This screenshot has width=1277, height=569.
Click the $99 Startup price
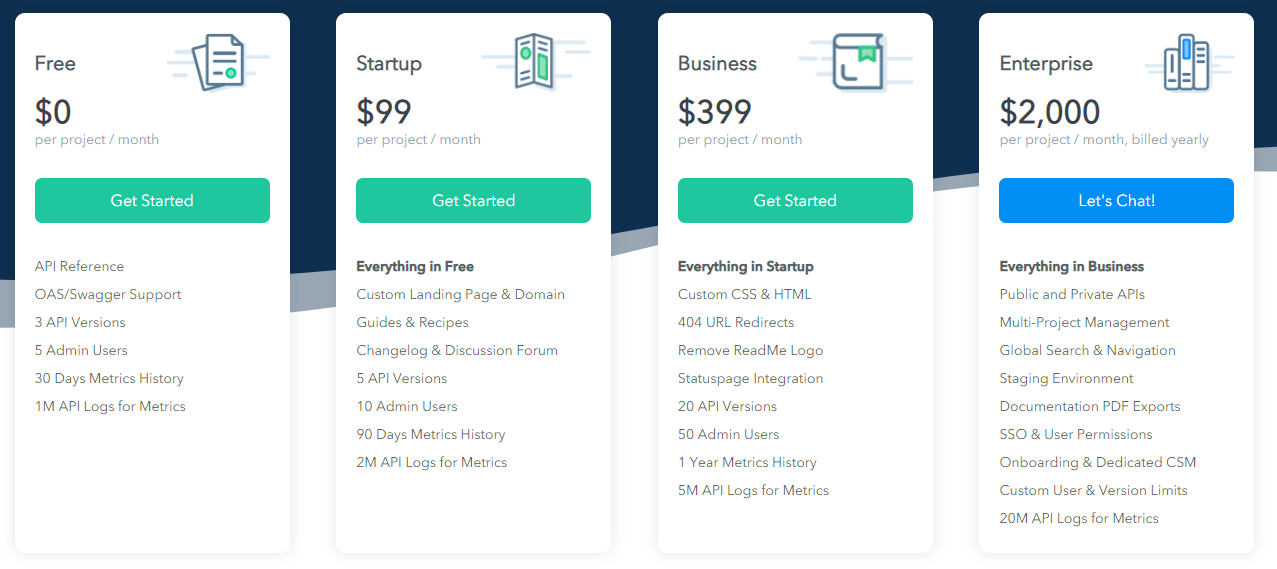click(384, 111)
